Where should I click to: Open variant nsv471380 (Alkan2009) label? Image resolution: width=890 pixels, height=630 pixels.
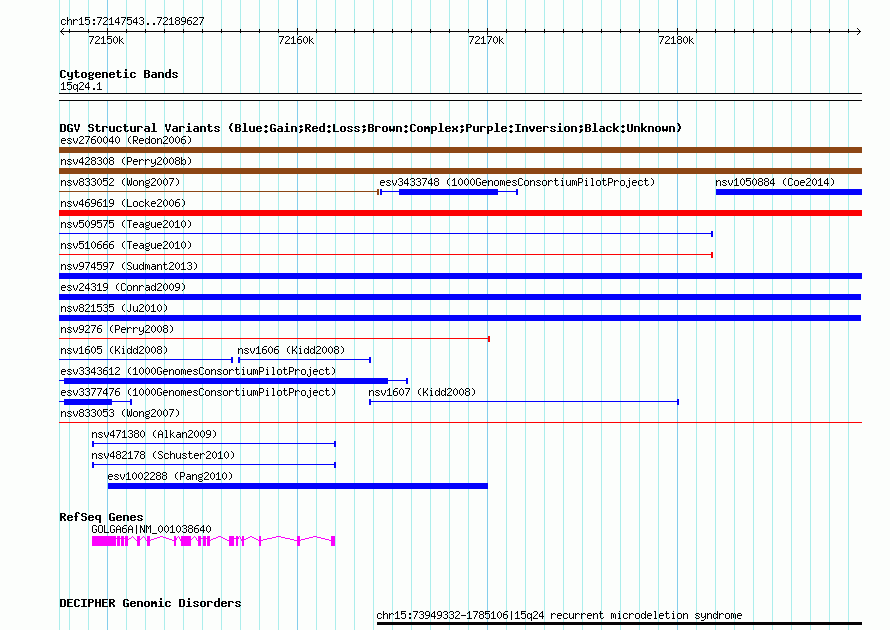(x=154, y=434)
